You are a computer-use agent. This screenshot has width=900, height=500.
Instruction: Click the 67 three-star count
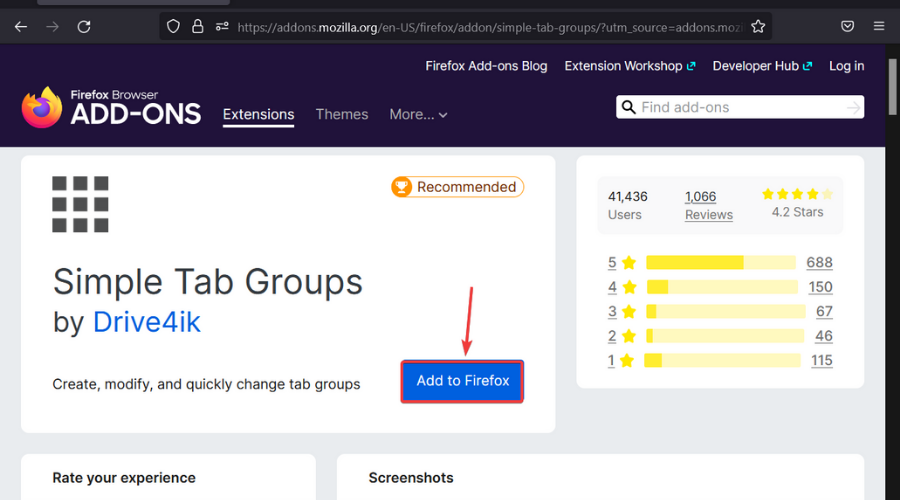(824, 312)
